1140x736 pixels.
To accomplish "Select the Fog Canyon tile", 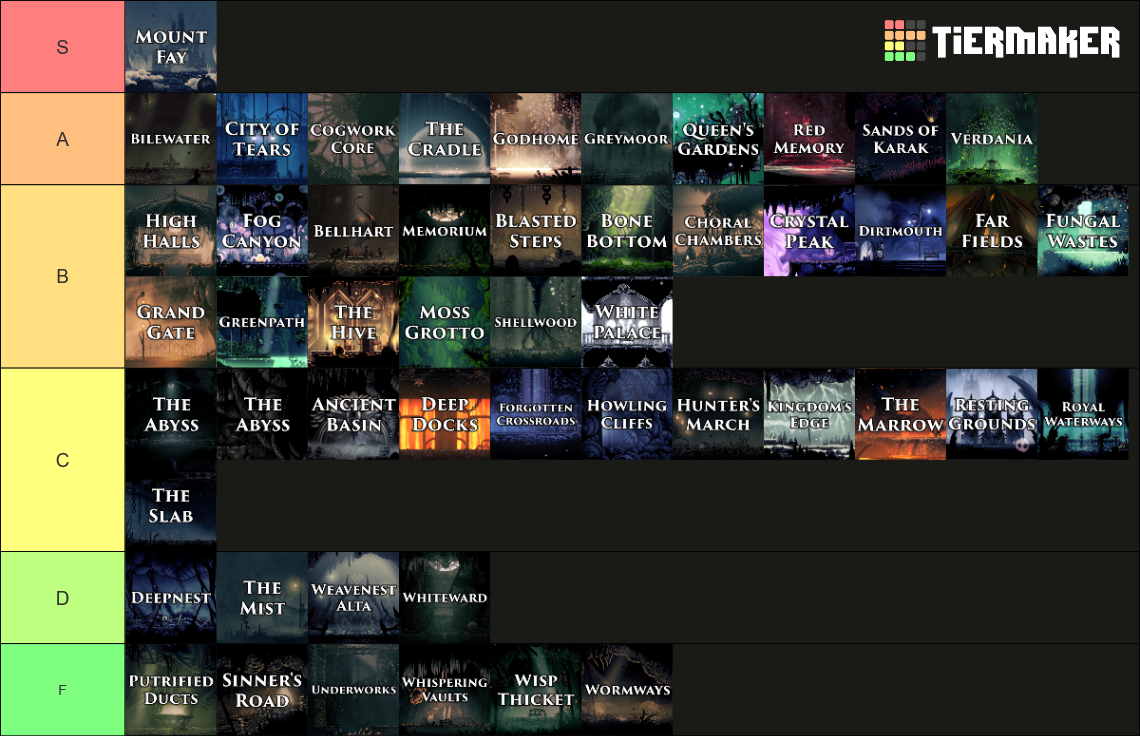I will 262,231.
